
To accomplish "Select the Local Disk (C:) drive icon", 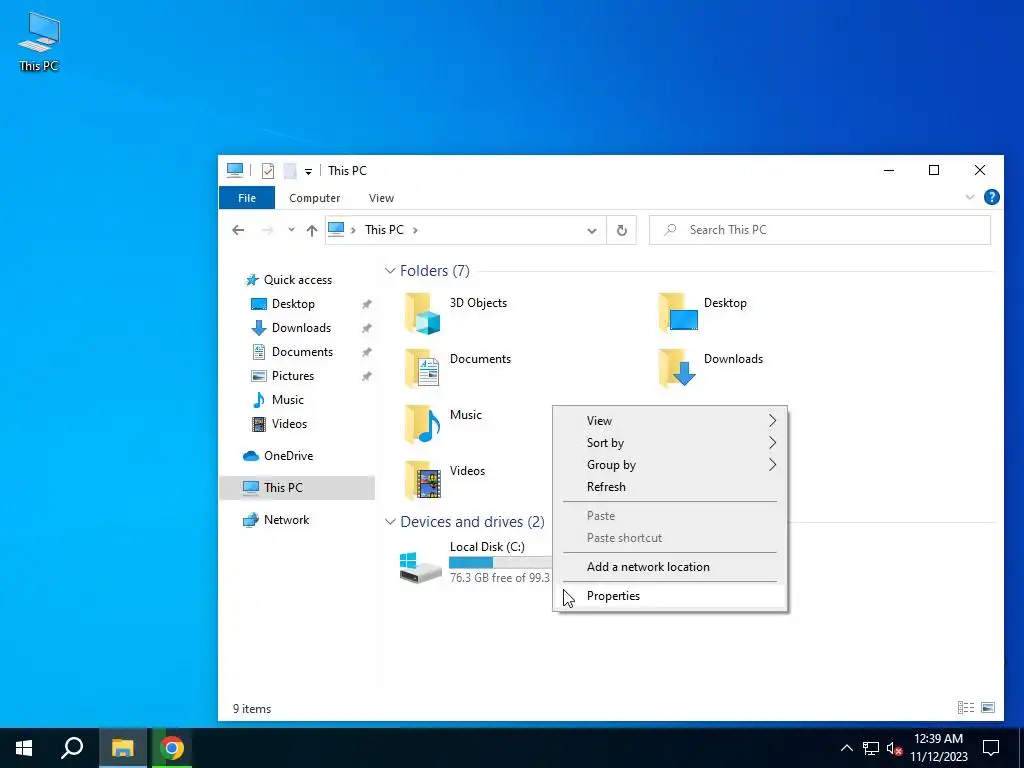I will coord(420,567).
